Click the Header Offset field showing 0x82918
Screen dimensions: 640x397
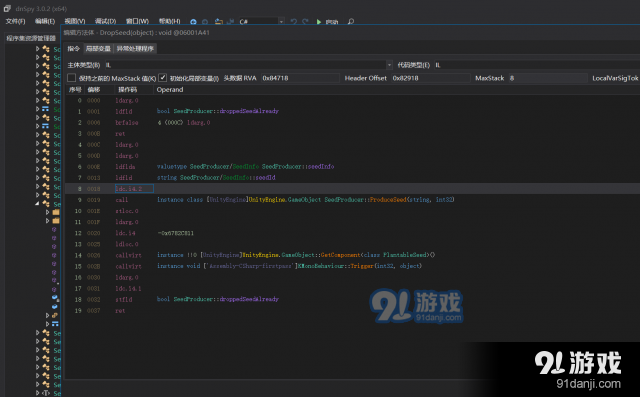(x=431, y=78)
